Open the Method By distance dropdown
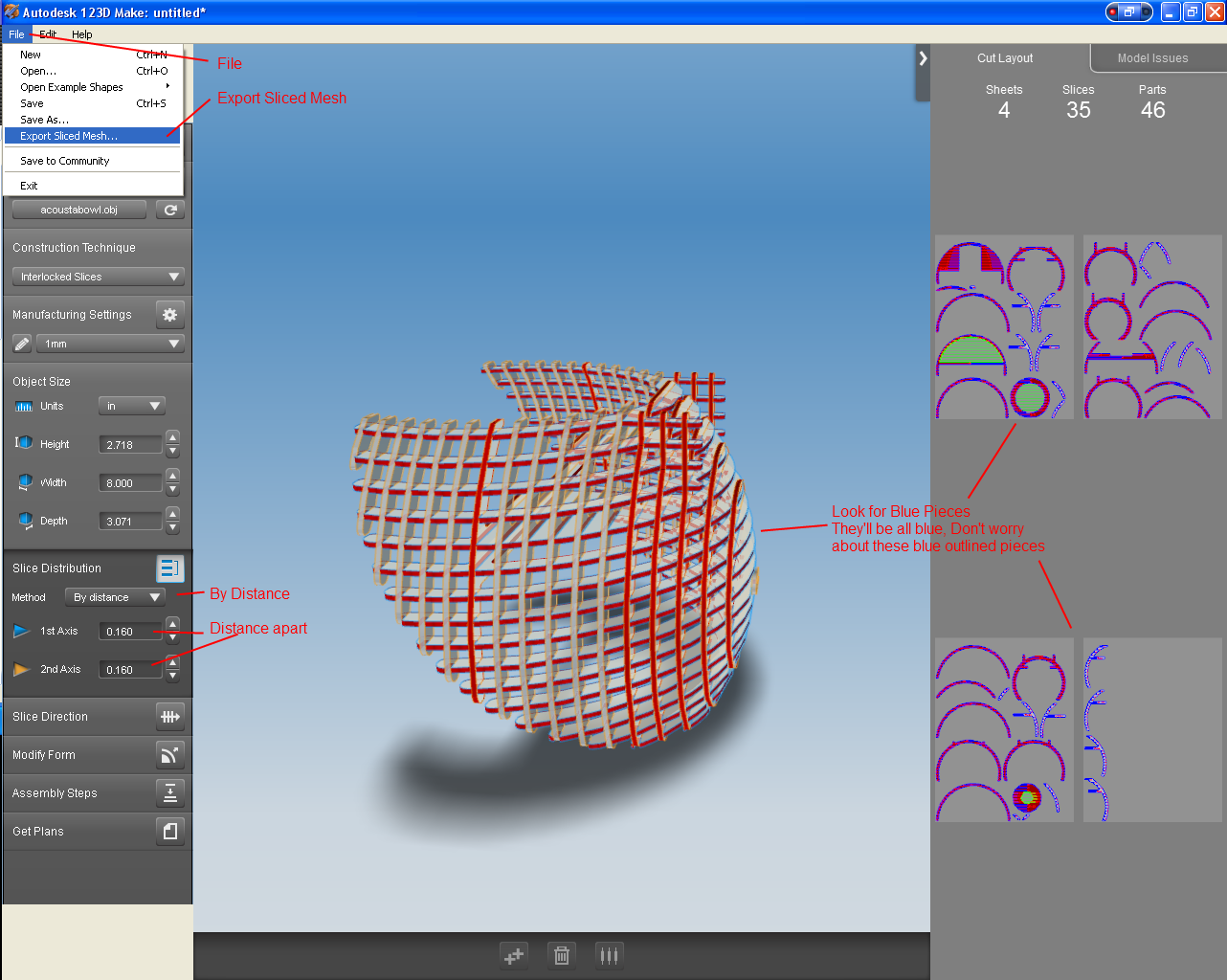Image resolution: width=1227 pixels, height=980 pixels. 115,596
